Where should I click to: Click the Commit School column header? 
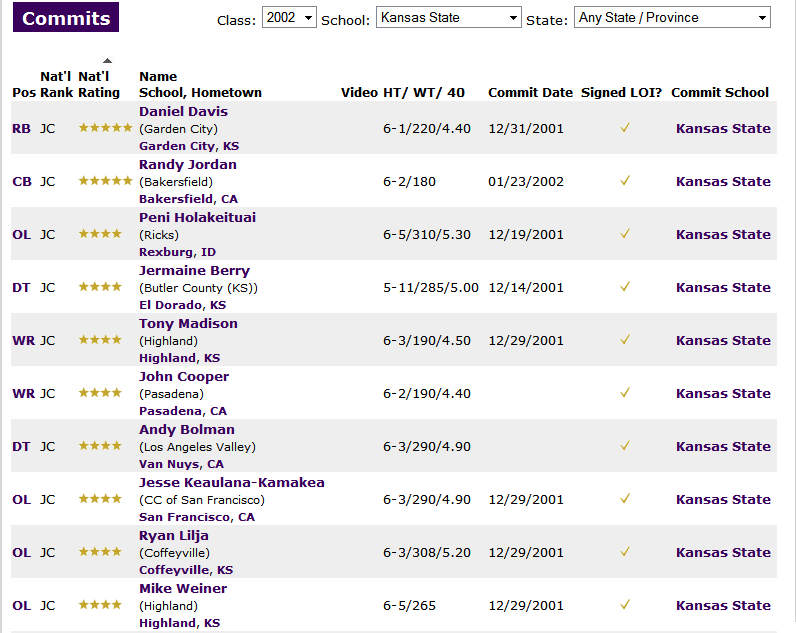(x=720, y=93)
